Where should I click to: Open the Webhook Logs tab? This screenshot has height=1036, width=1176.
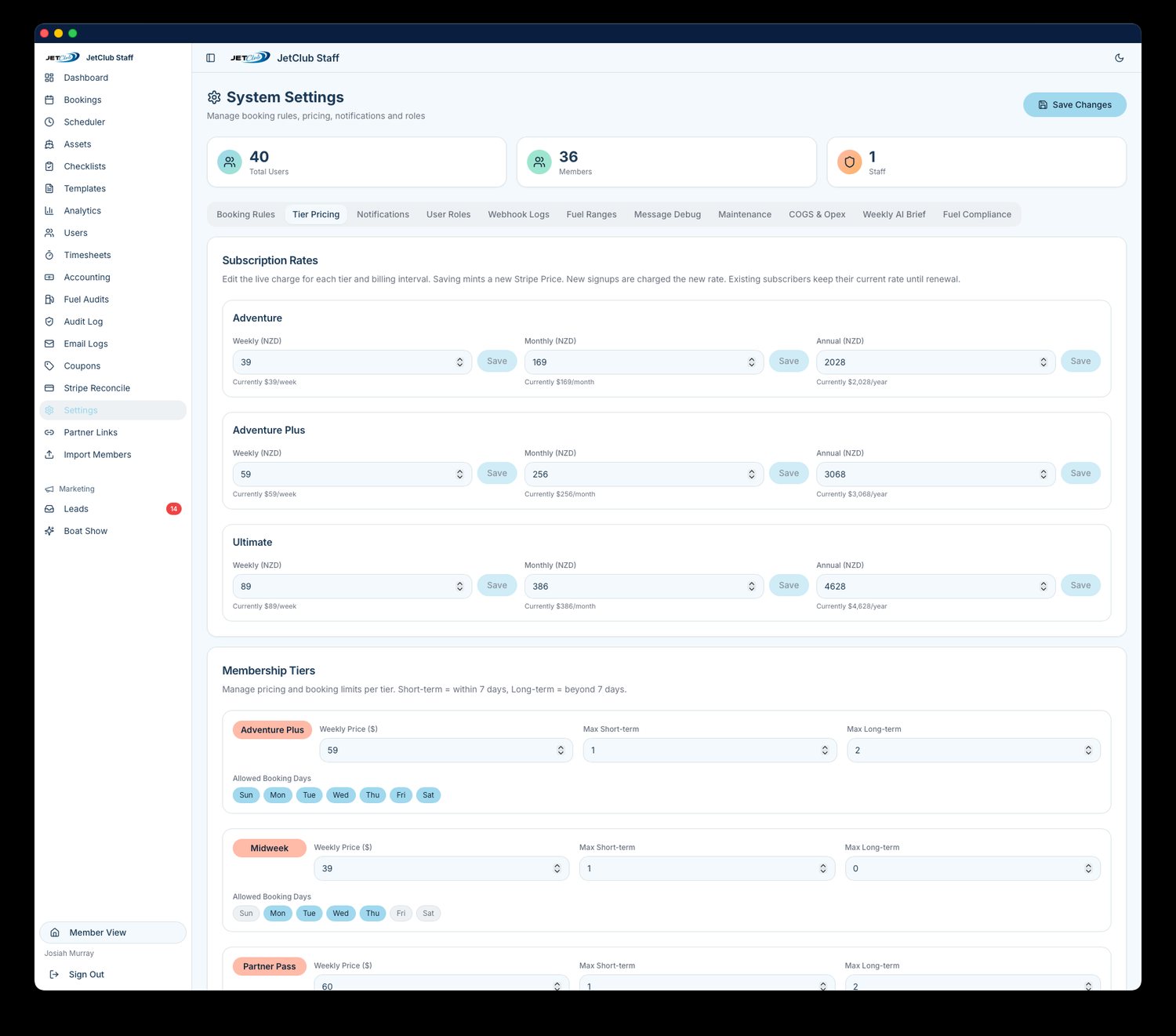518,215
